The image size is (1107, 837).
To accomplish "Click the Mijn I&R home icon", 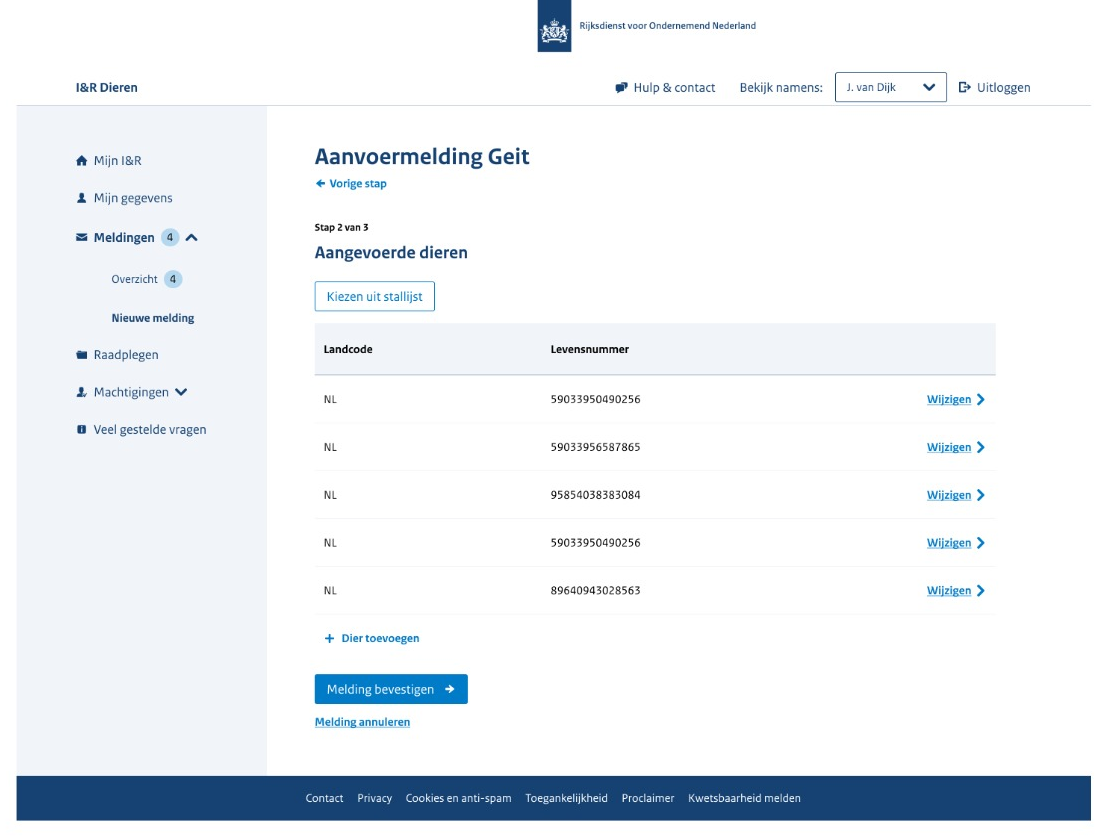I will pos(82,161).
